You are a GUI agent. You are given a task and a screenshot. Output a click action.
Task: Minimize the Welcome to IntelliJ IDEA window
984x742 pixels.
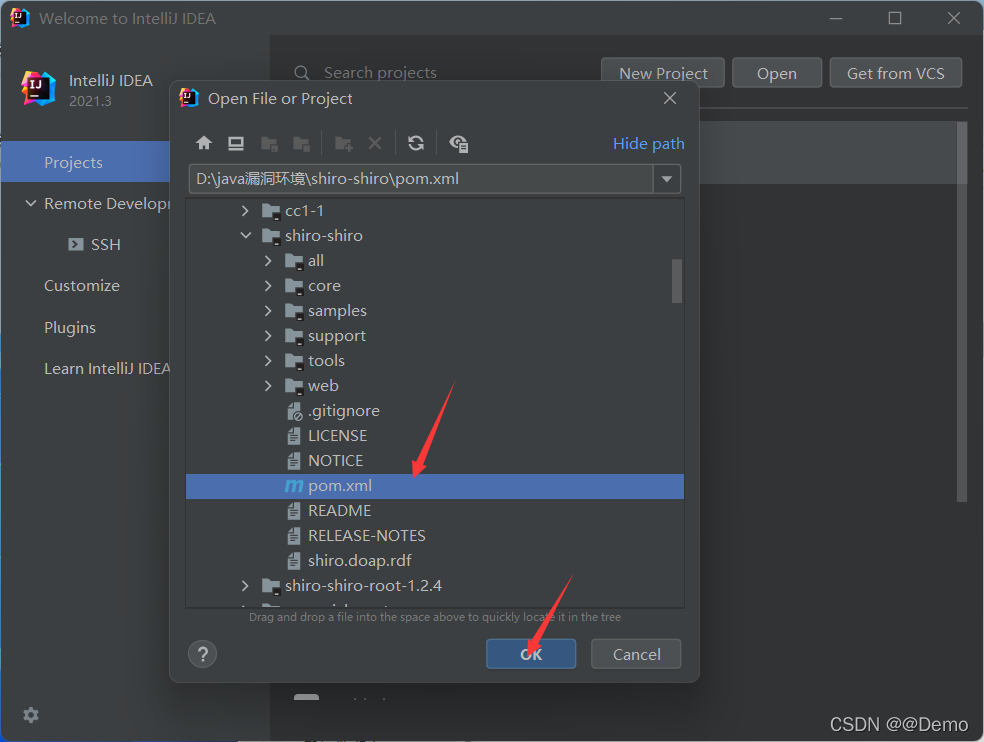click(x=836, y=18)
